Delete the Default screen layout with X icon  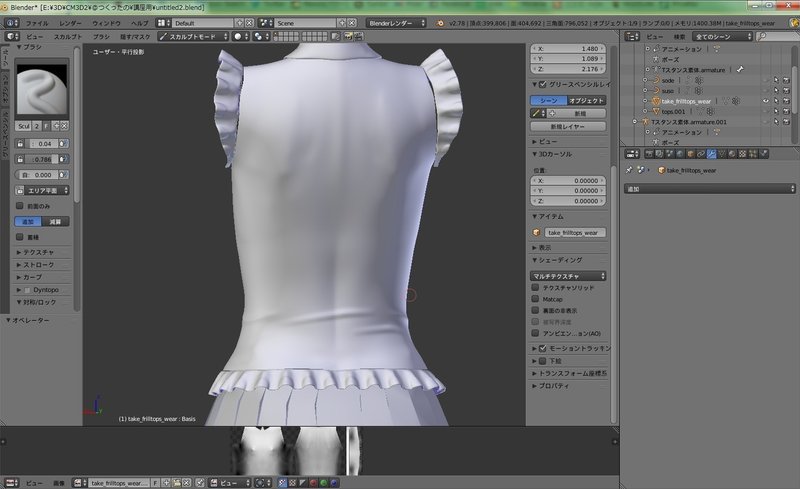click(249, 23)
